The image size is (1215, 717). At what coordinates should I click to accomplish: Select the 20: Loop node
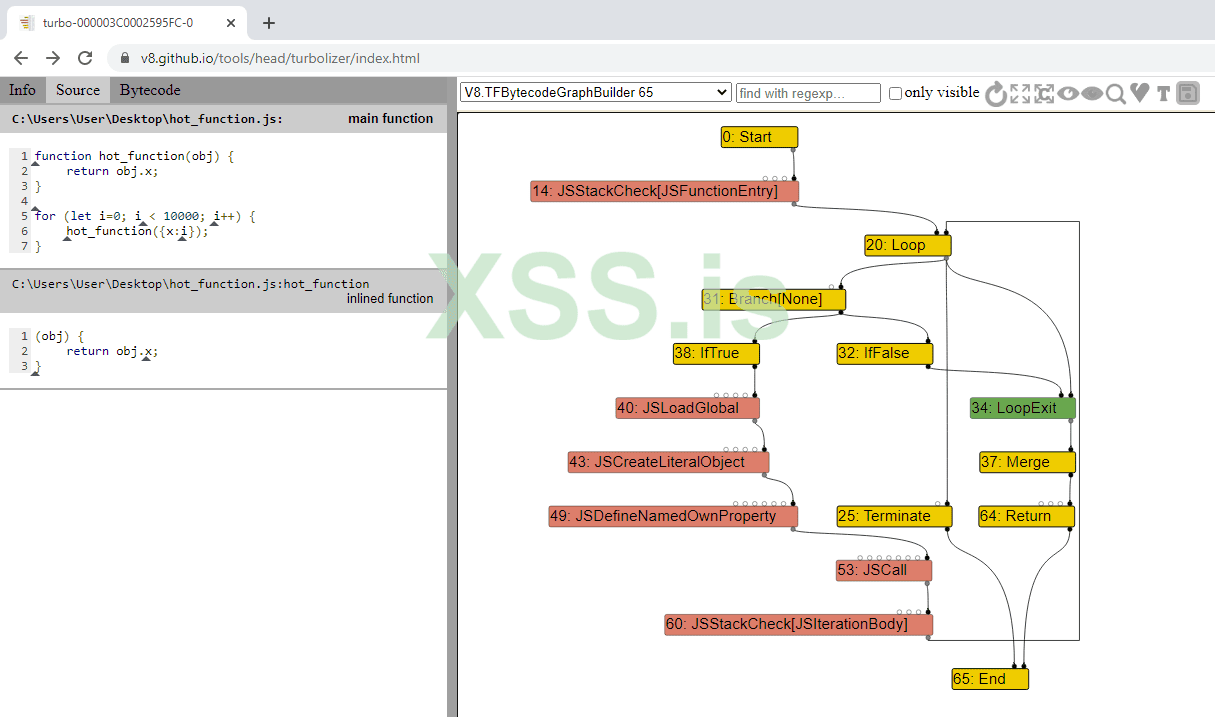pos(908,245)
